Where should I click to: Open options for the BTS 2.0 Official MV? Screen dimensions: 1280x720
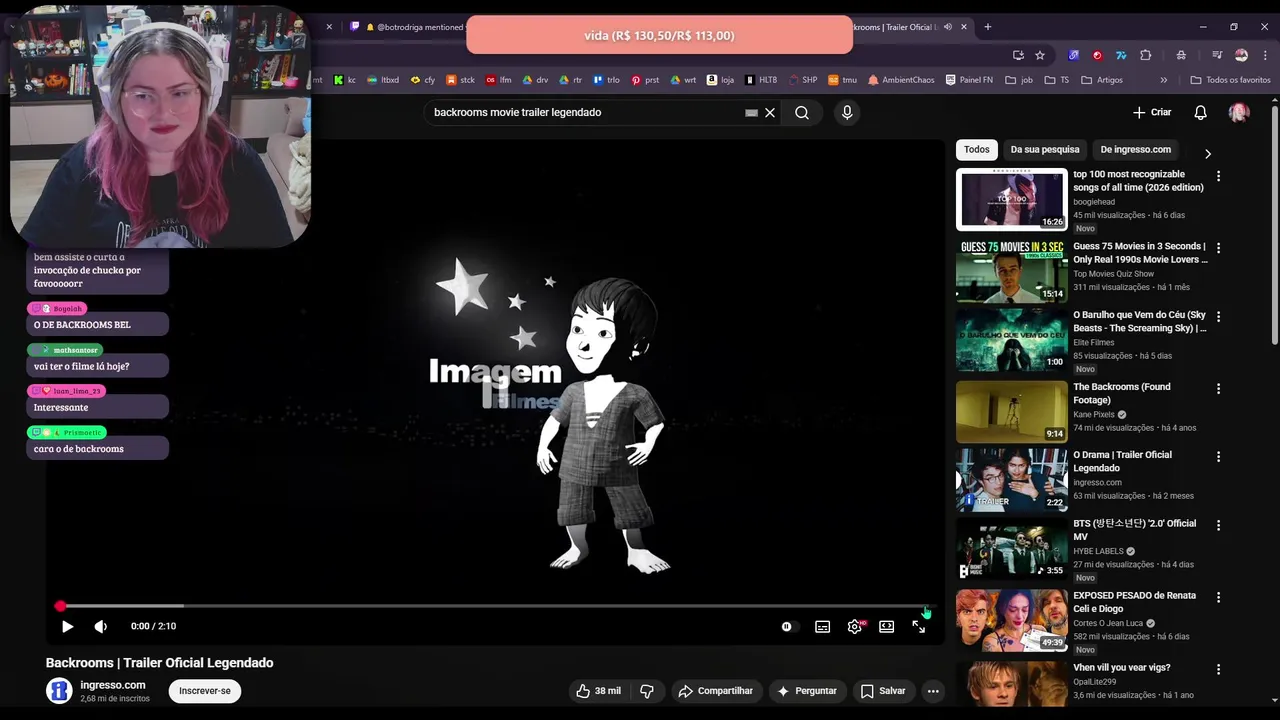point(1218,526)
